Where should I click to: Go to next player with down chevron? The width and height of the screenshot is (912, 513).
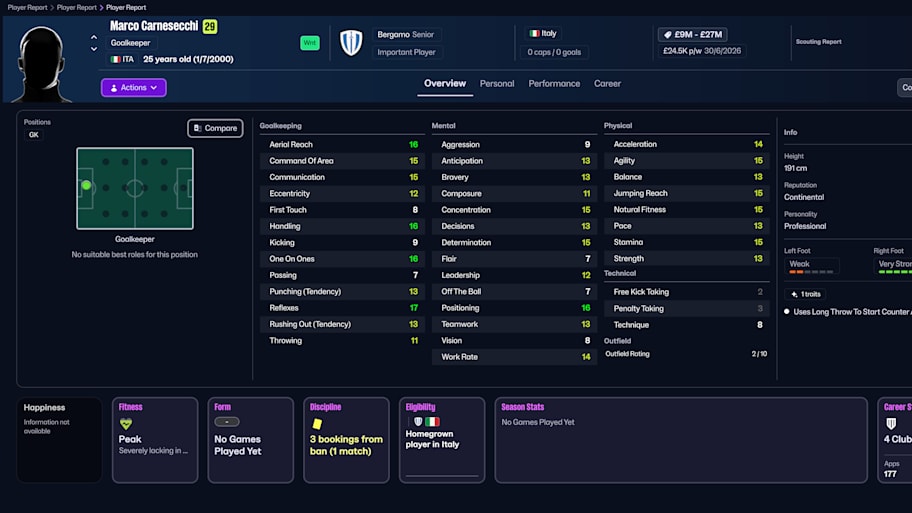click(94, 49)
